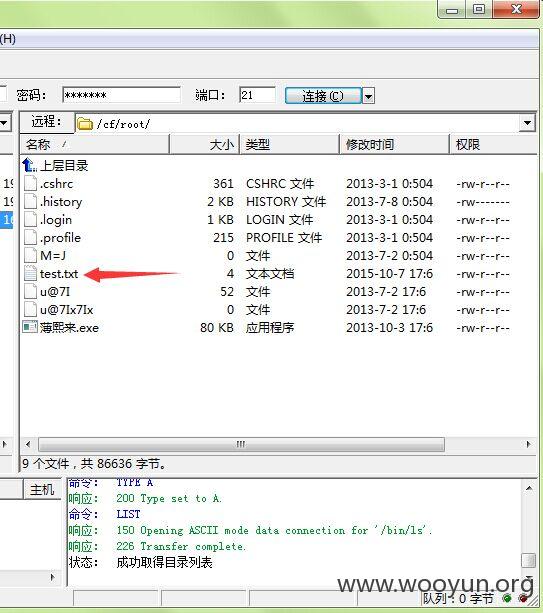Click the log pane scroll up arrow
This screenshot has height=613, width=543.
pos(529,488)
